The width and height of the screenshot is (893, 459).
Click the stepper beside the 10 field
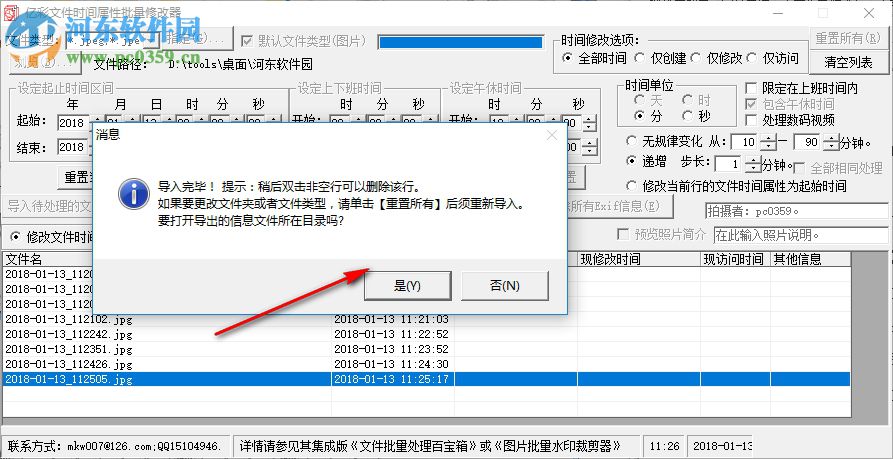pyautogui.click(x=767, y=142)
